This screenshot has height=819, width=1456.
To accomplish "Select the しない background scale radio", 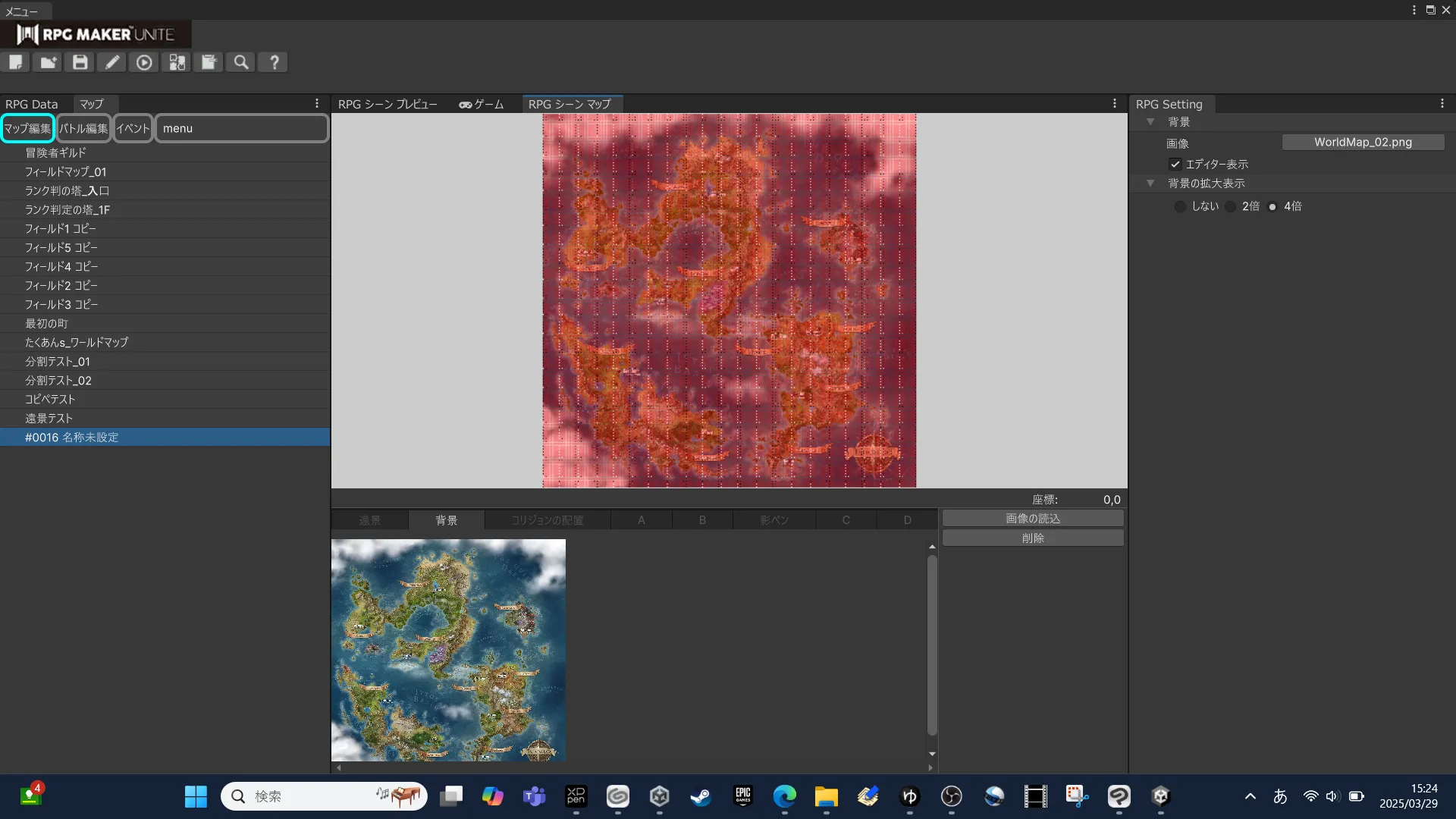I will coord(1180,206).
